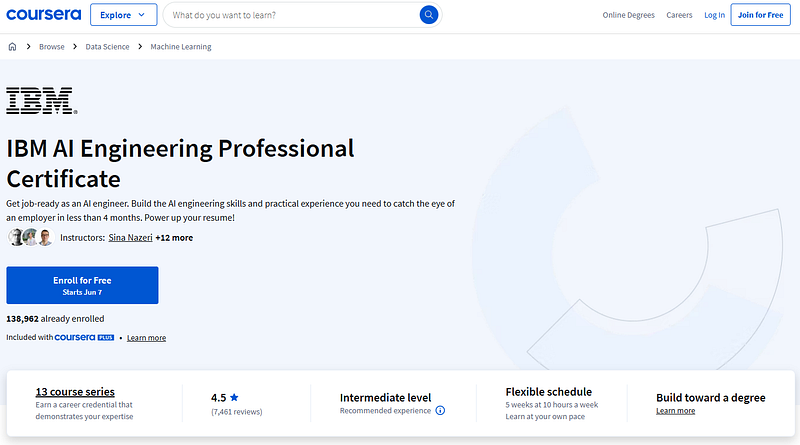Open the Browse breadcrumb
800x445 pixels.
click(x=52, y=46)
